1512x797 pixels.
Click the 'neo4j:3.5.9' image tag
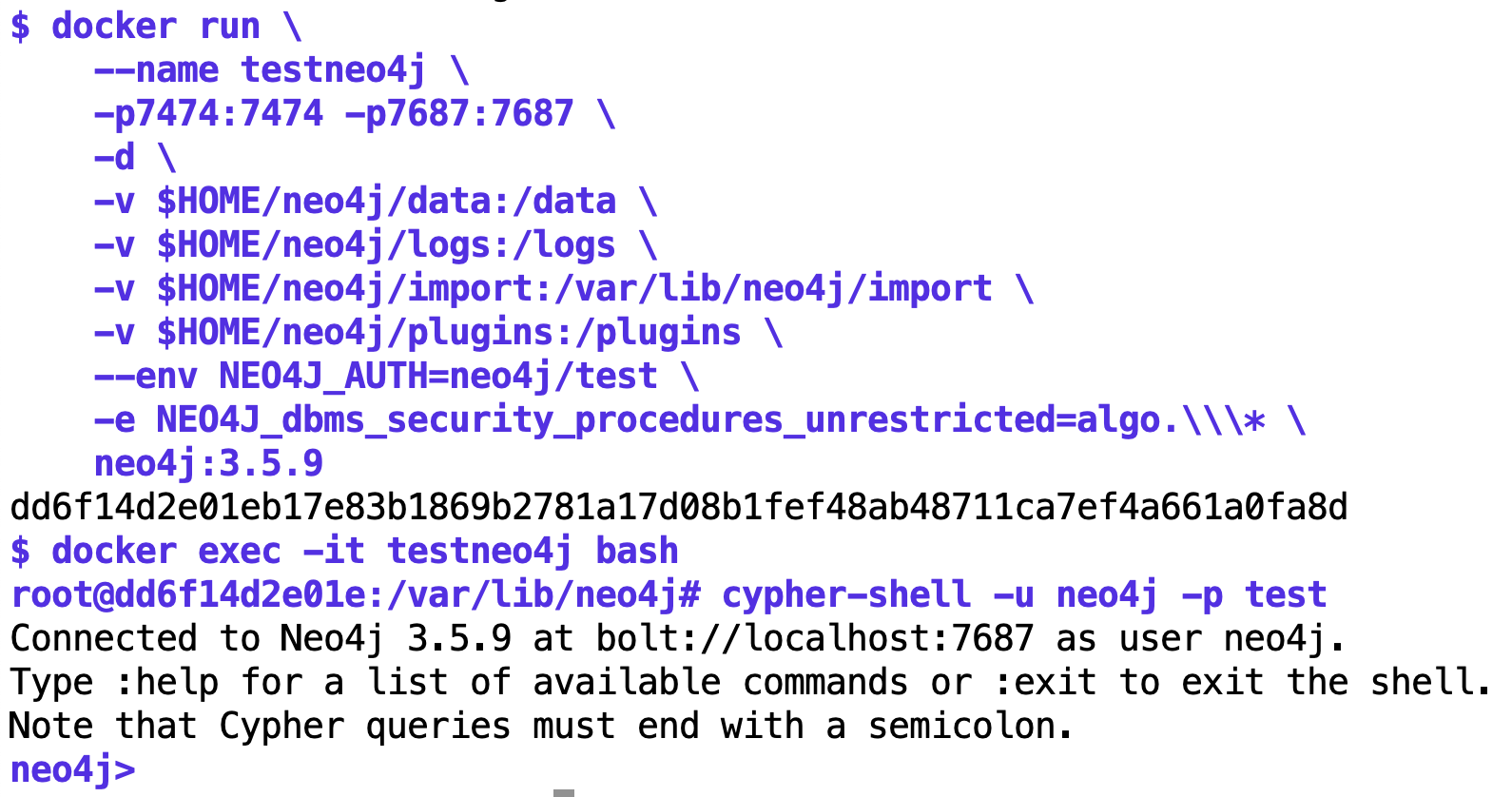208,464
